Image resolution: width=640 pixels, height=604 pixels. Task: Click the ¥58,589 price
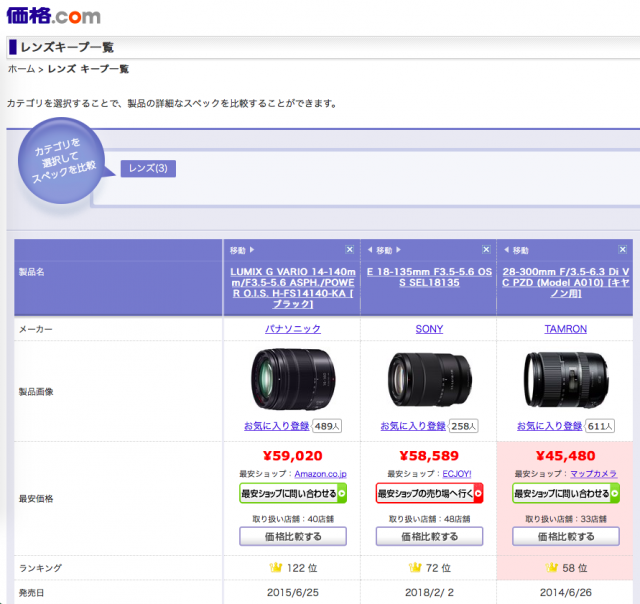[429, 455]
